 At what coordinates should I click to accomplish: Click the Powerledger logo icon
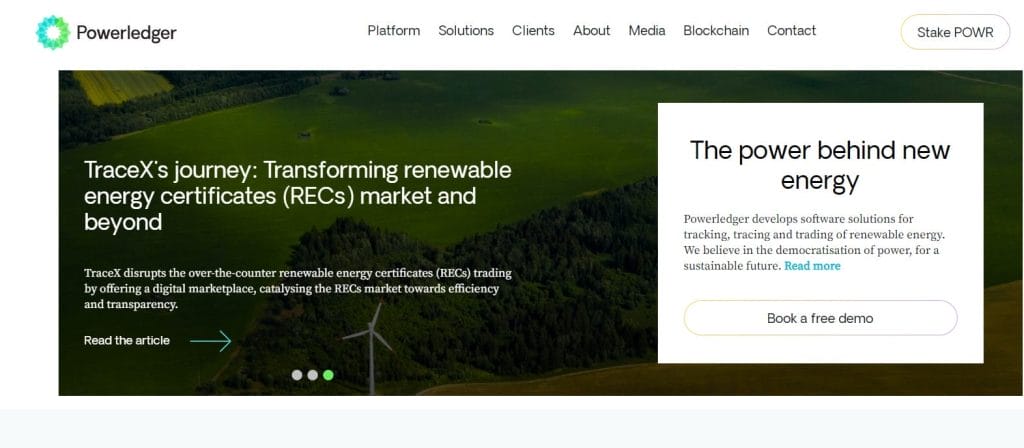click(x=53, y=33)
